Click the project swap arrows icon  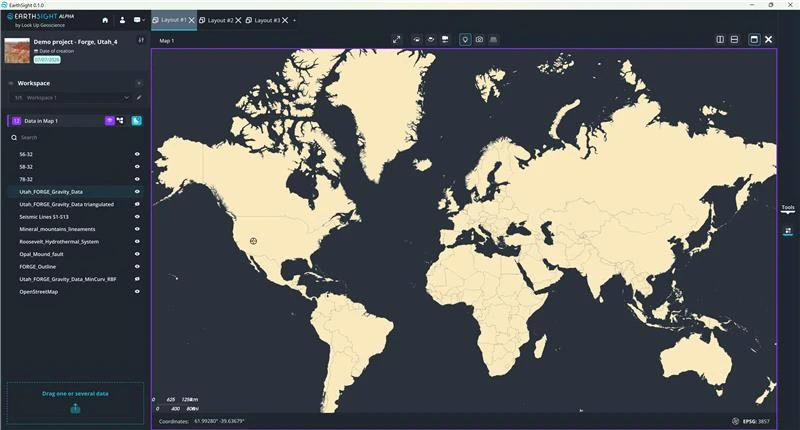[x=141, y=40]
